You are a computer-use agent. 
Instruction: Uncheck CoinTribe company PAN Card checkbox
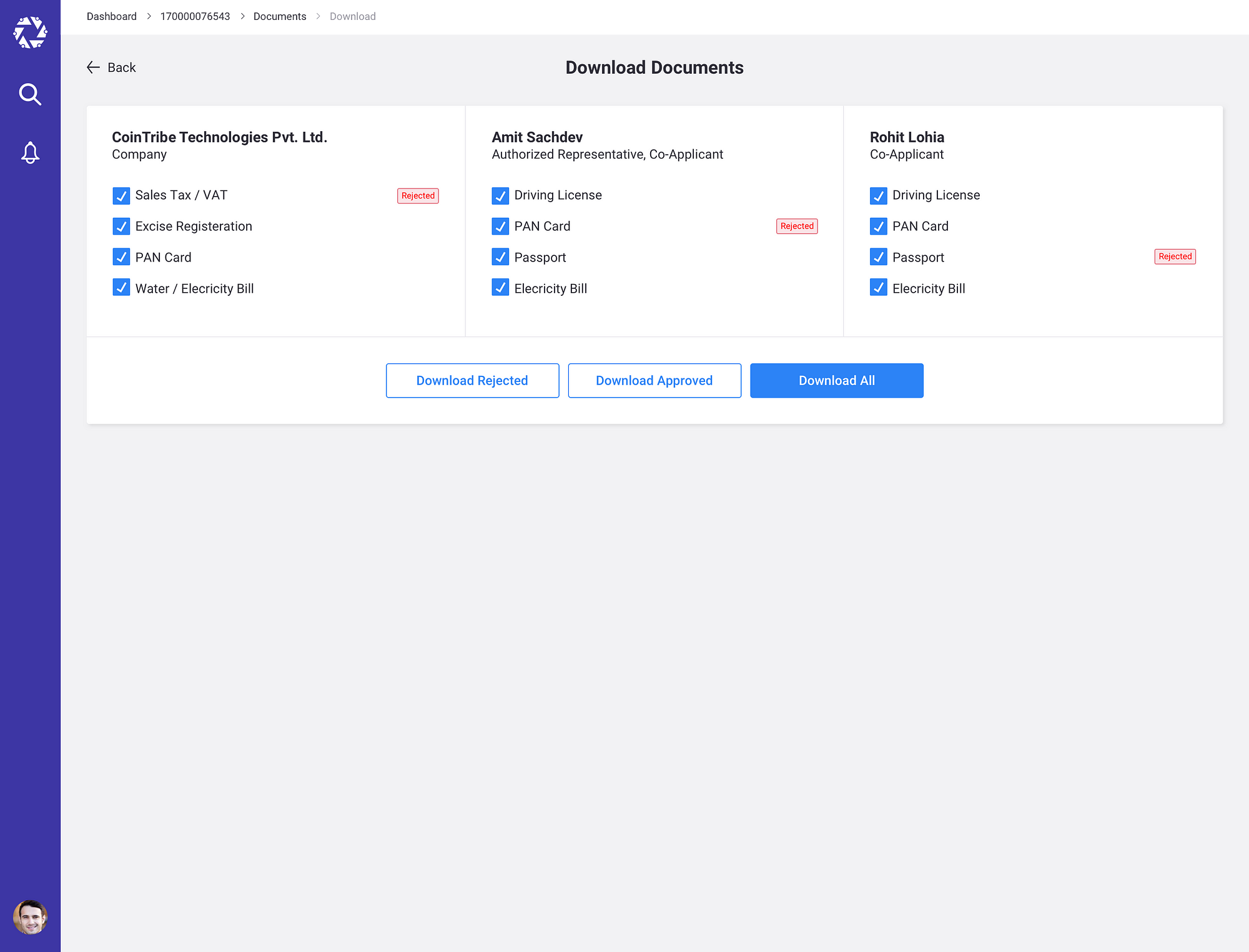pyautogui.click(x=121, y=257)
